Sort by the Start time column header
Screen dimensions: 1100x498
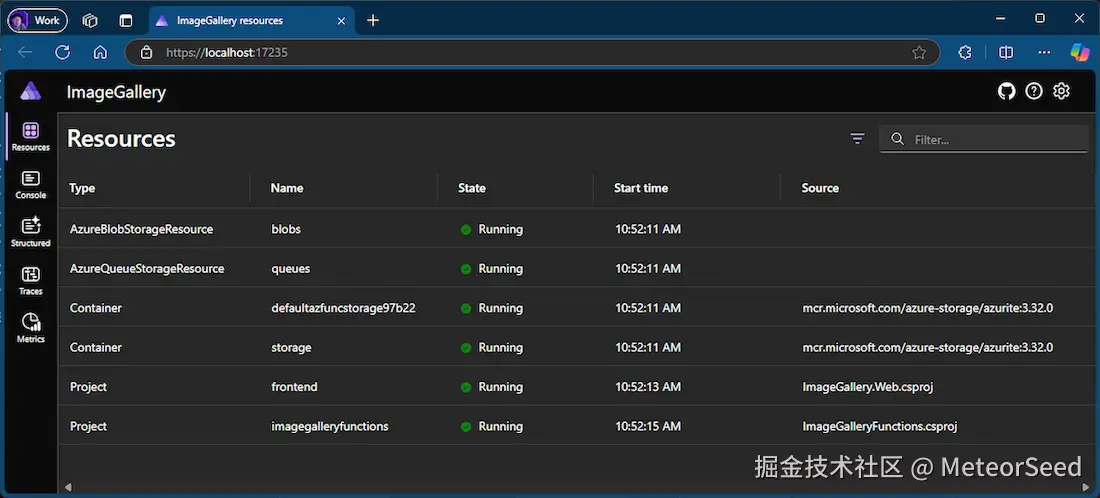tap(641, 188)
